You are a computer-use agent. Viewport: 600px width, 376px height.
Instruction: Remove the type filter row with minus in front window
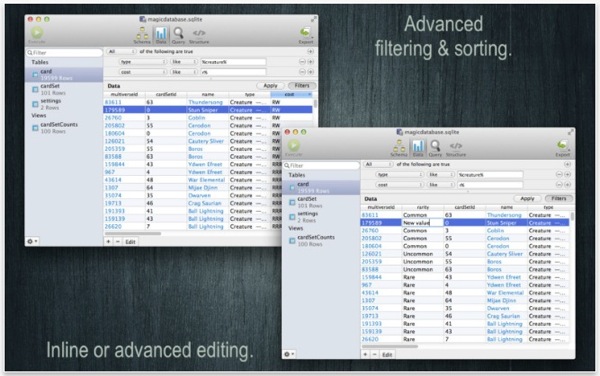point(559,174)
